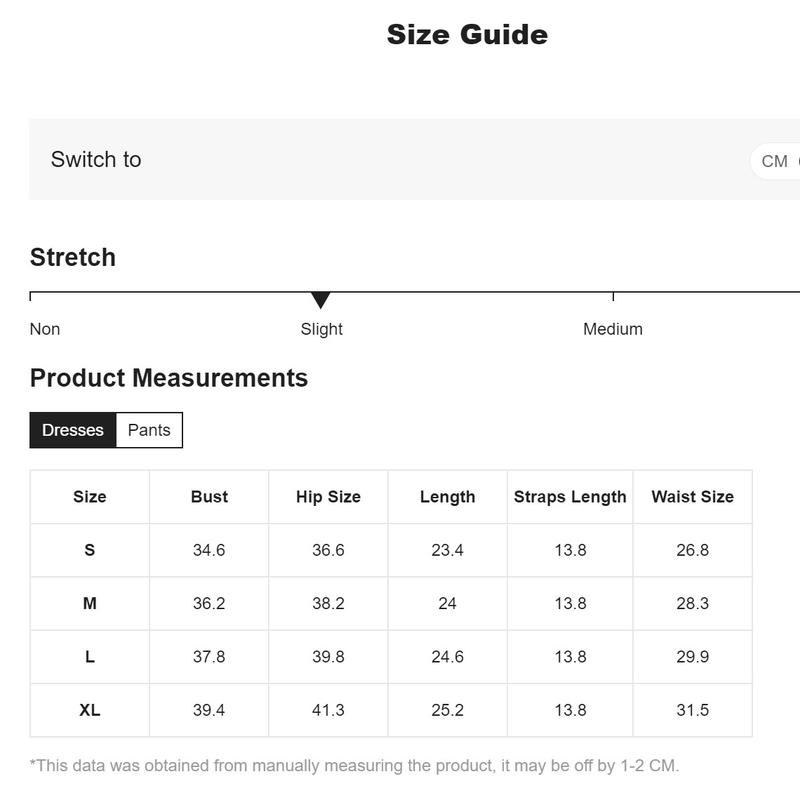This screenshot has width=800, height=800.
Task: Select the XL size row label
Action: [90, 710]
